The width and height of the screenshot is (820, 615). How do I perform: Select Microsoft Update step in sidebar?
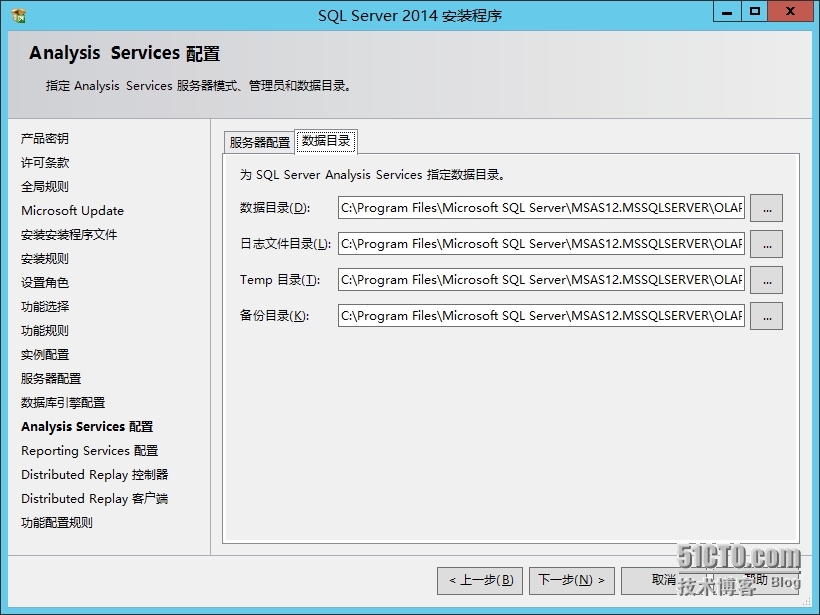(73, 211)
